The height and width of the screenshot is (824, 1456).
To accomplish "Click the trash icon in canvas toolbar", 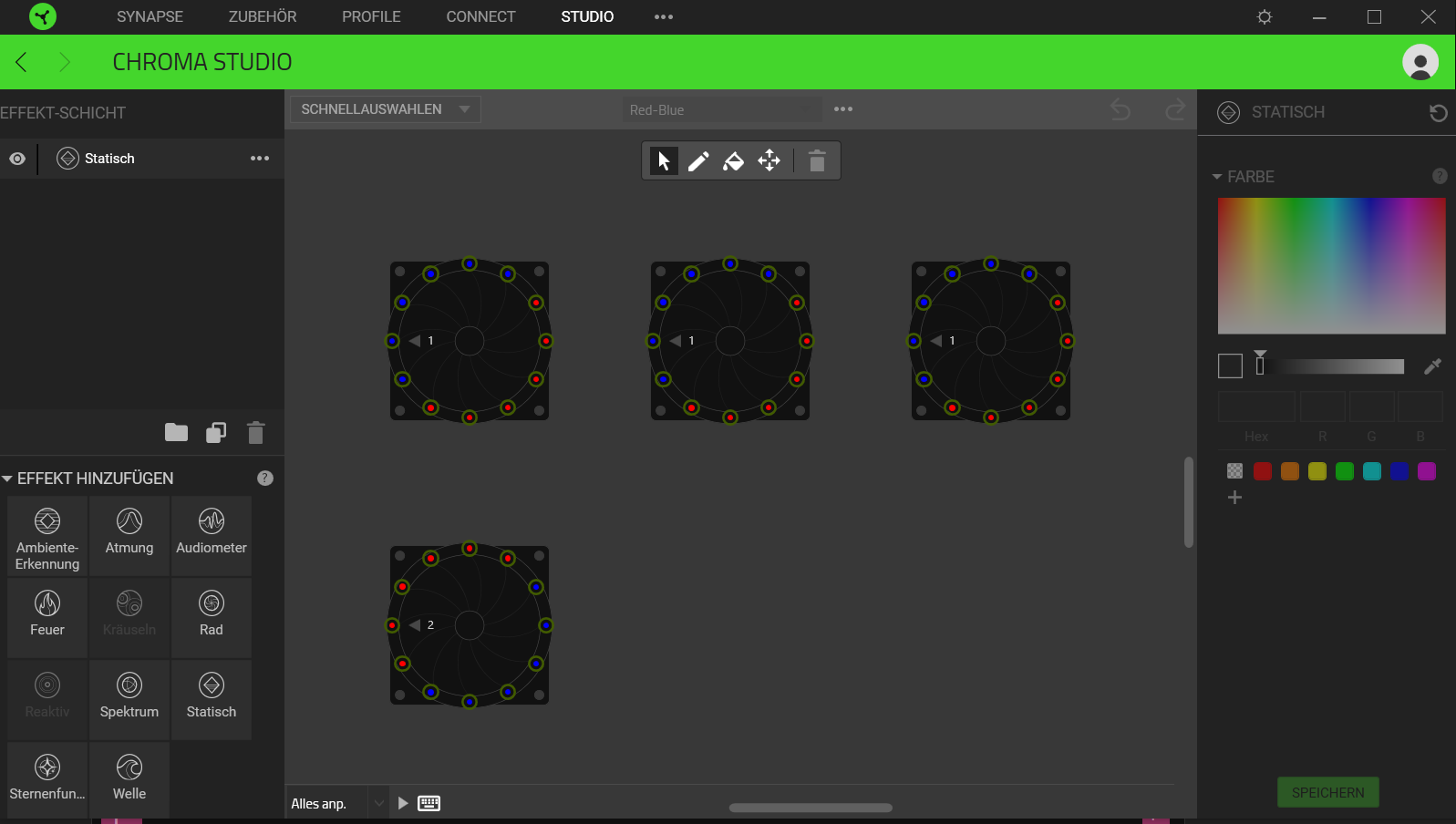I will click(x=817, y=161).
